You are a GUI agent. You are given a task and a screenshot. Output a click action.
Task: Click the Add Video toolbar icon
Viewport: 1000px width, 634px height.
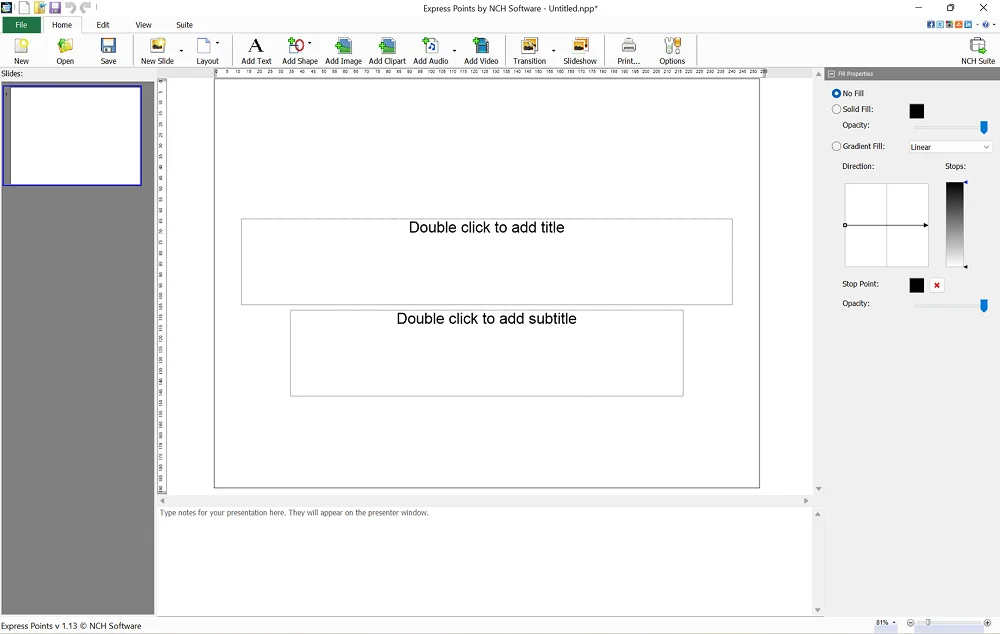point(481,46)
